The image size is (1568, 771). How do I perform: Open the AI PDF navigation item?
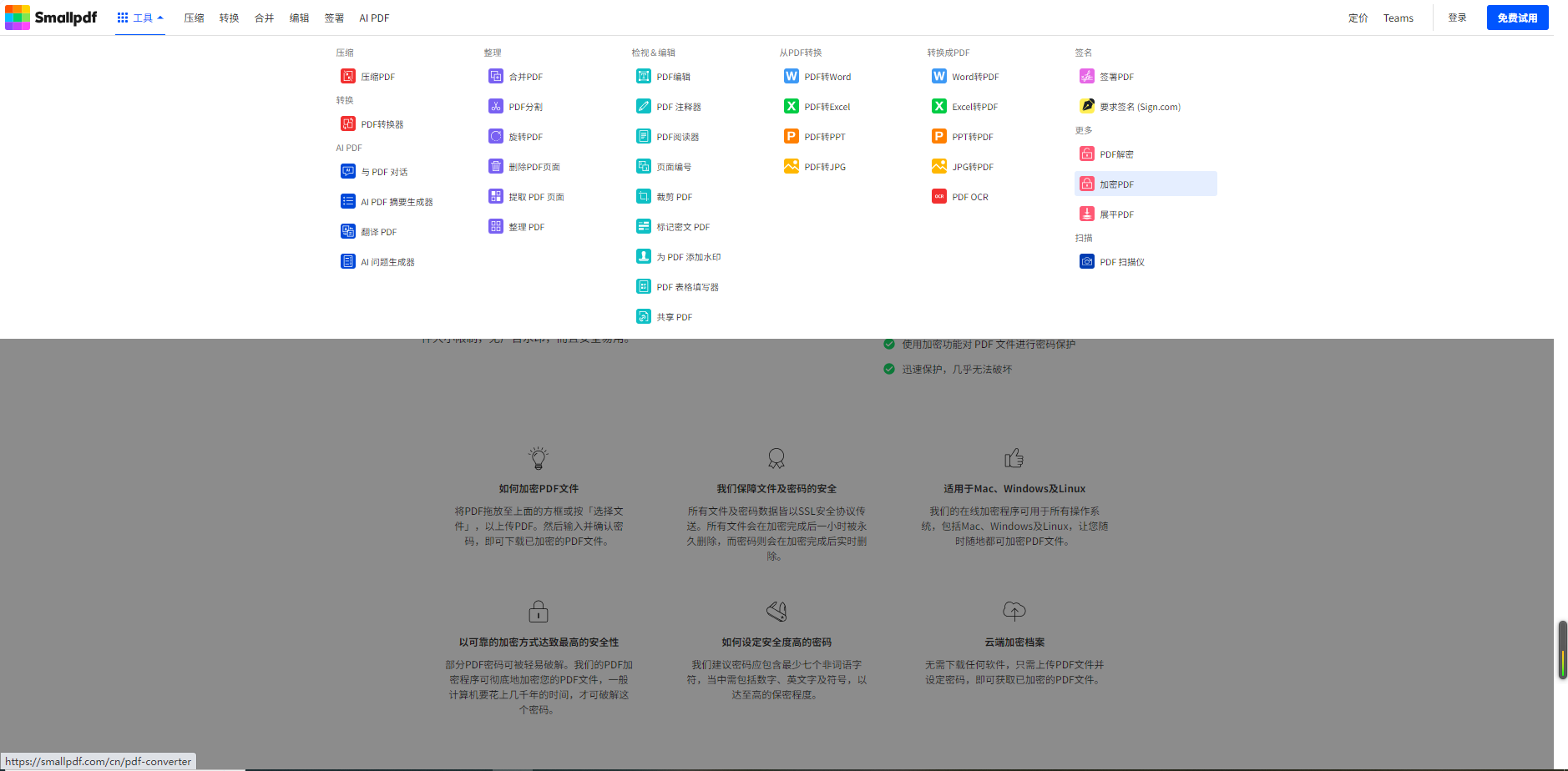point(374,18)
